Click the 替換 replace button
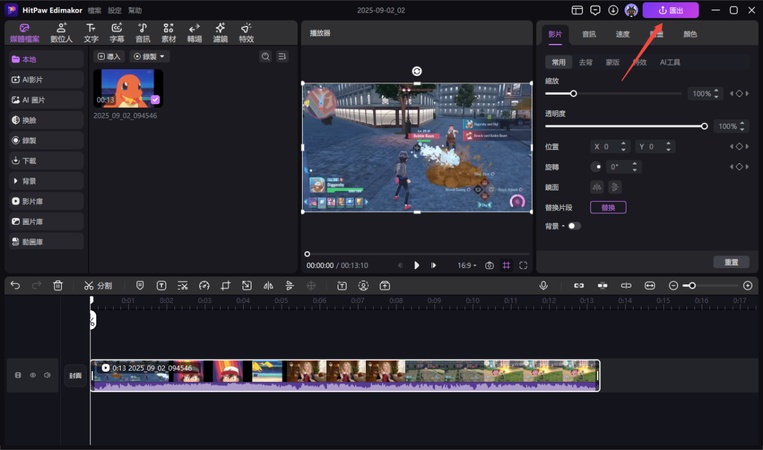This screenshot has width=763, height=450. [x=608, y=208]
